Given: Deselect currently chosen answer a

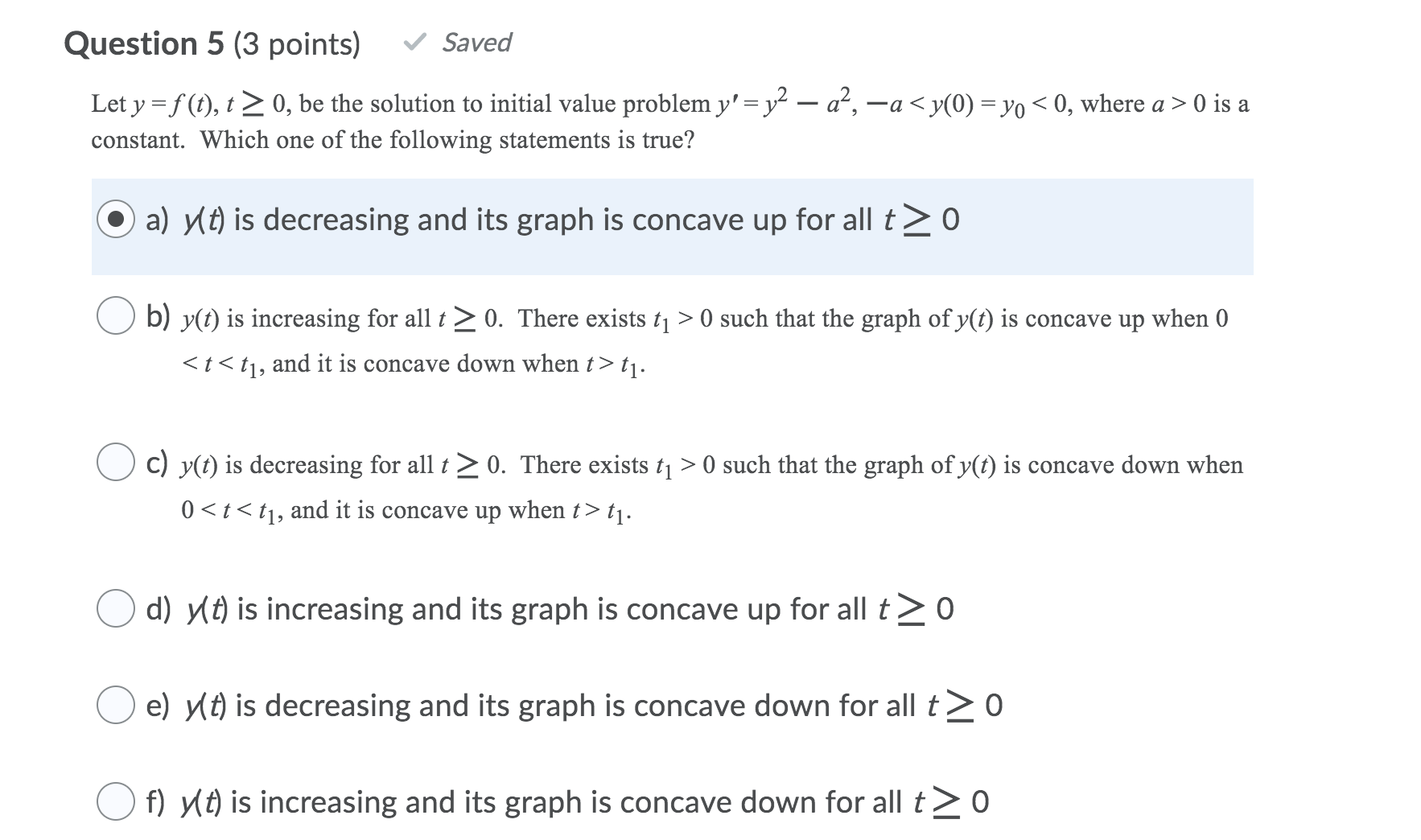Looking at the screenshot, I should coord(116,219).
